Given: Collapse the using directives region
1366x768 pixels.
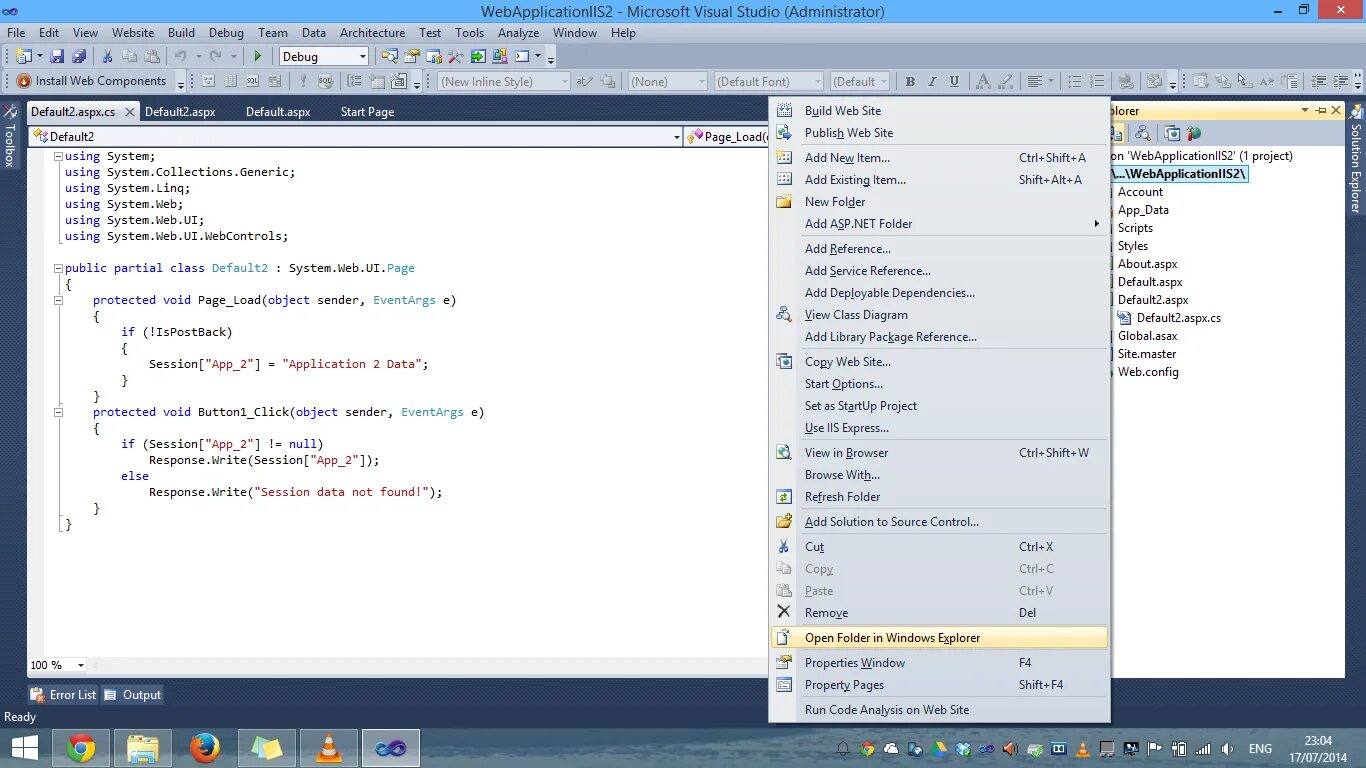Looking at the screenshot, I should (58, 156).
